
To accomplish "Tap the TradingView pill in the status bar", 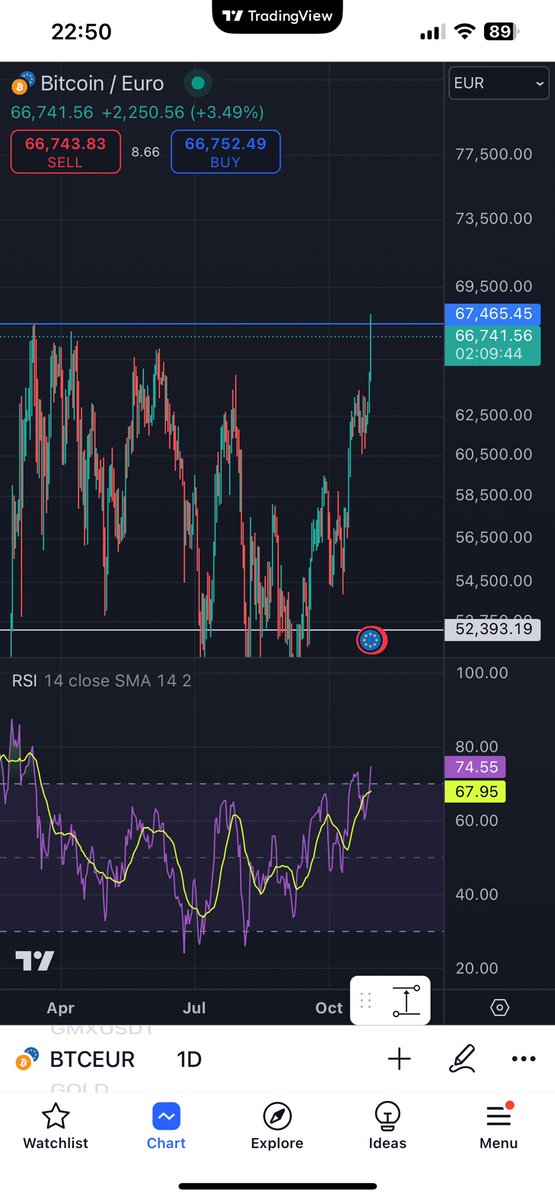I will pyautogui.click(x=278, y=16).
